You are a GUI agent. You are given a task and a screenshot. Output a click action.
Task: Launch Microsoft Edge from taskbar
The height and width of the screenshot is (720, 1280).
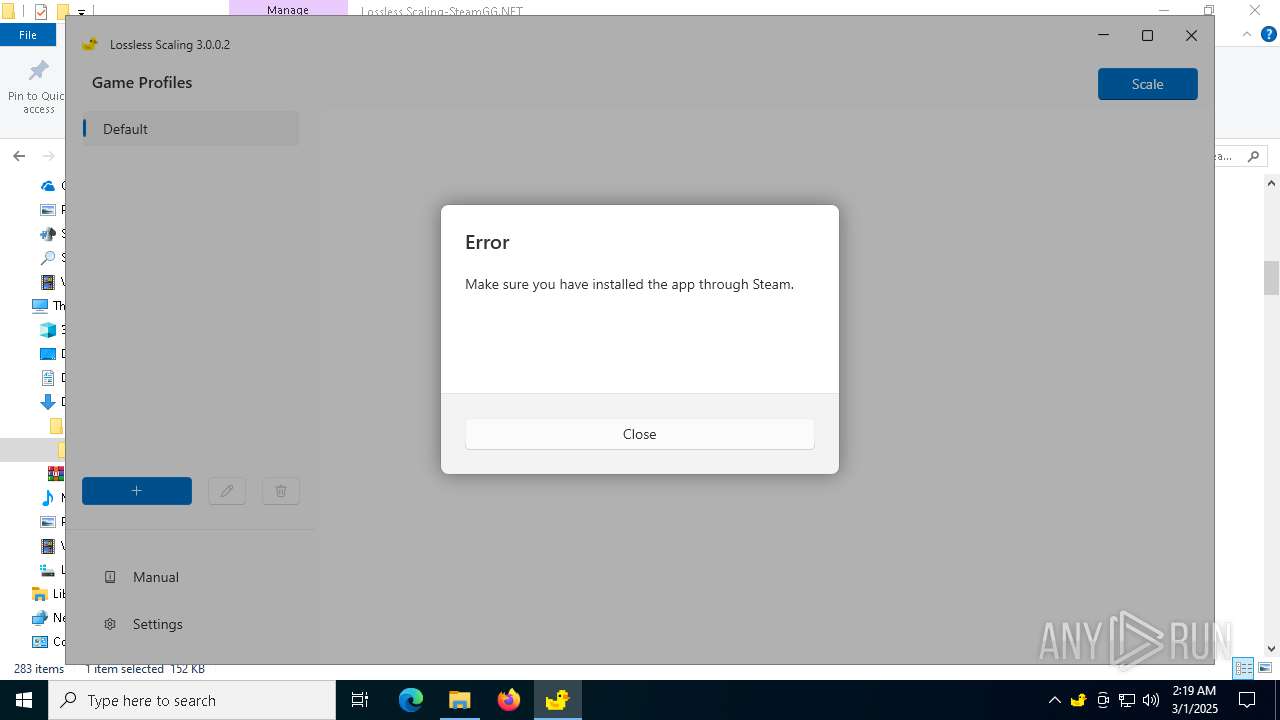click(x=411, y=700)
